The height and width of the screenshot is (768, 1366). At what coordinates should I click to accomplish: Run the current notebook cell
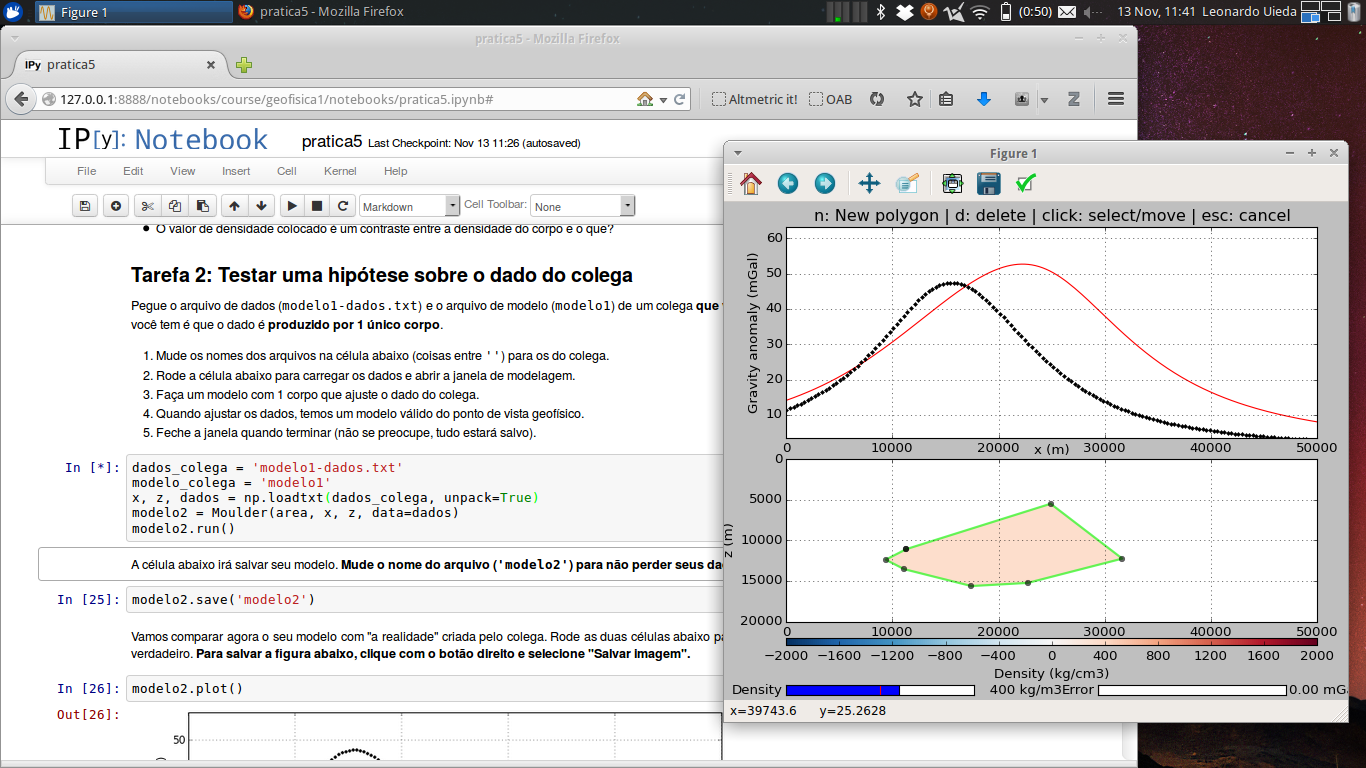[x=292, y=206]
